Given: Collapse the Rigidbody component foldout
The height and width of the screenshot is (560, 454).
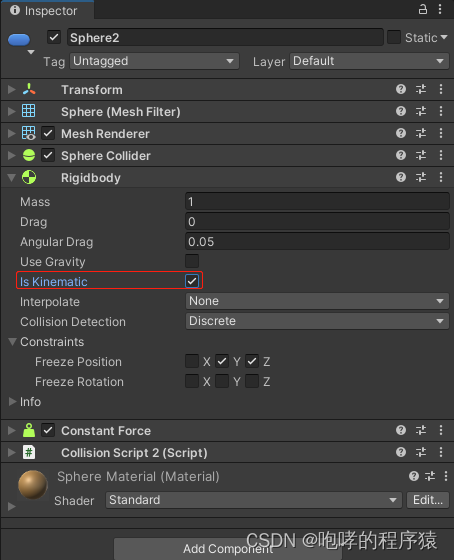Looking at the screenshot, I should click(12, 178).
